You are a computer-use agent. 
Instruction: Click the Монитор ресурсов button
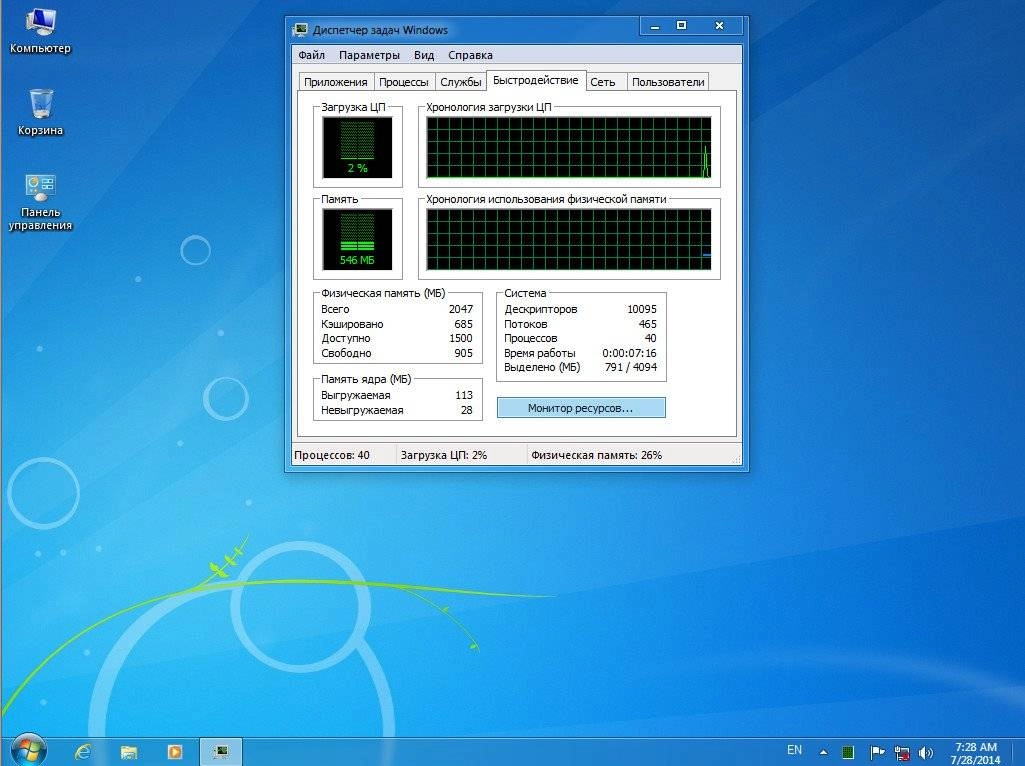580,408
